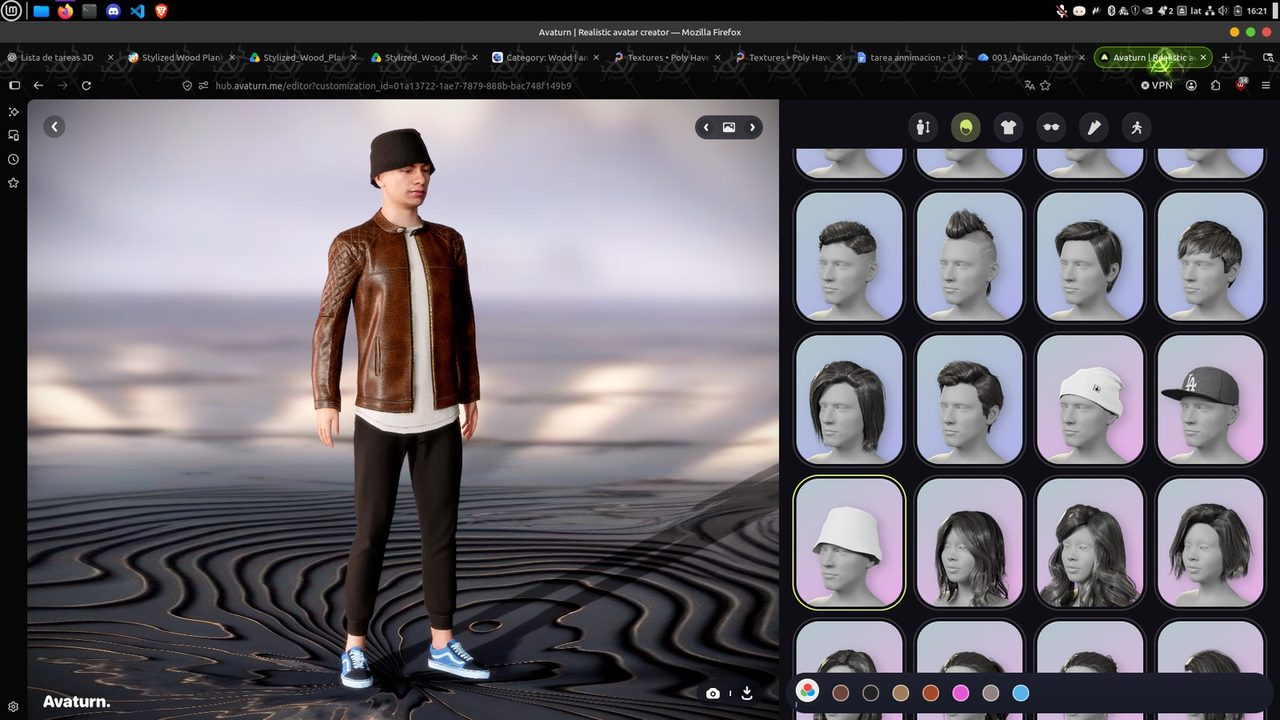Viewport: 1280px width, 720px height.
Task: Choose the tan hair color swatch
Action: click(901, 693)
